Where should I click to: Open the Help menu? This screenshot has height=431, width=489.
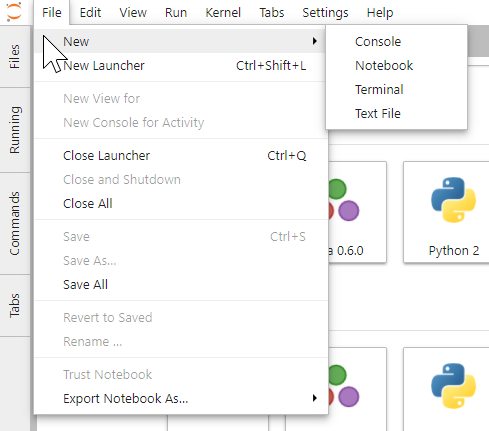(380, 12)
